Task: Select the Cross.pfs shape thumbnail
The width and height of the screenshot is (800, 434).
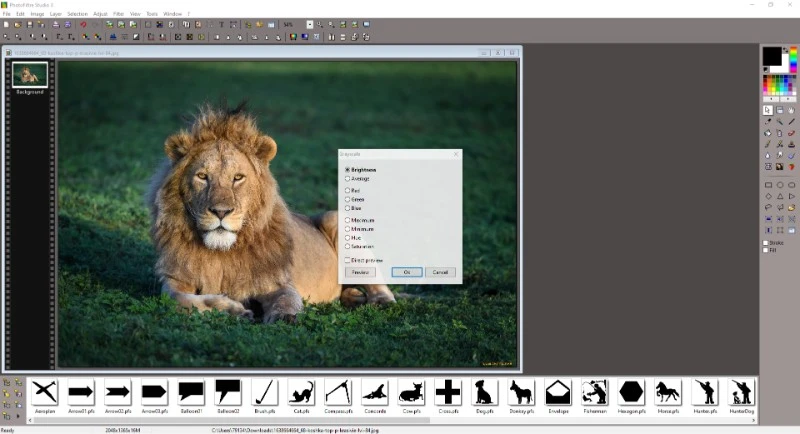Action: 448,392
